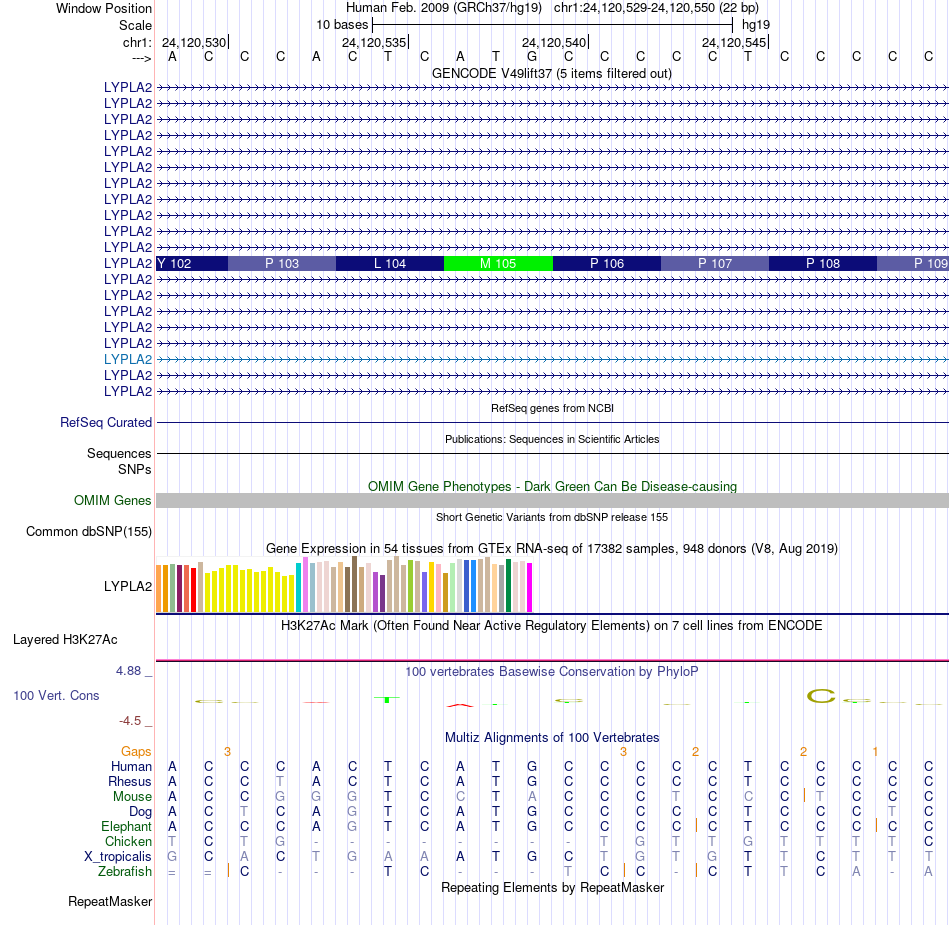Open Common dbSNP(155) track label
This screenshot has height=925, width=950.
[89, 531]
